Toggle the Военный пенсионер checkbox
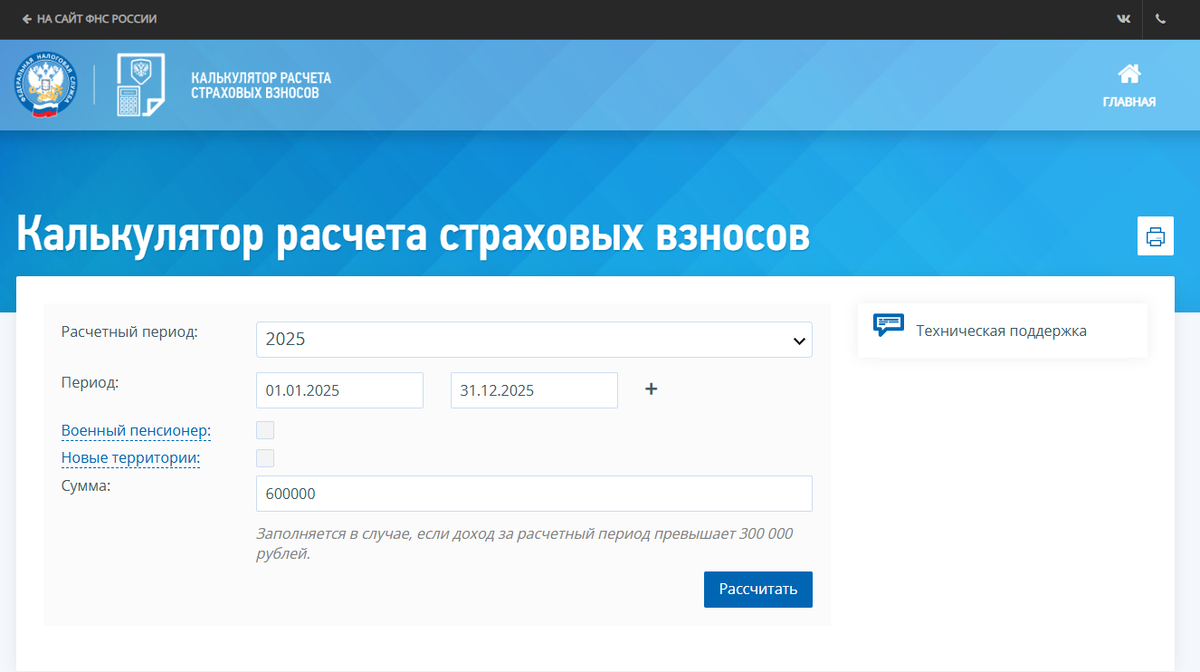 pyautogui.click(x=265, y=430)
